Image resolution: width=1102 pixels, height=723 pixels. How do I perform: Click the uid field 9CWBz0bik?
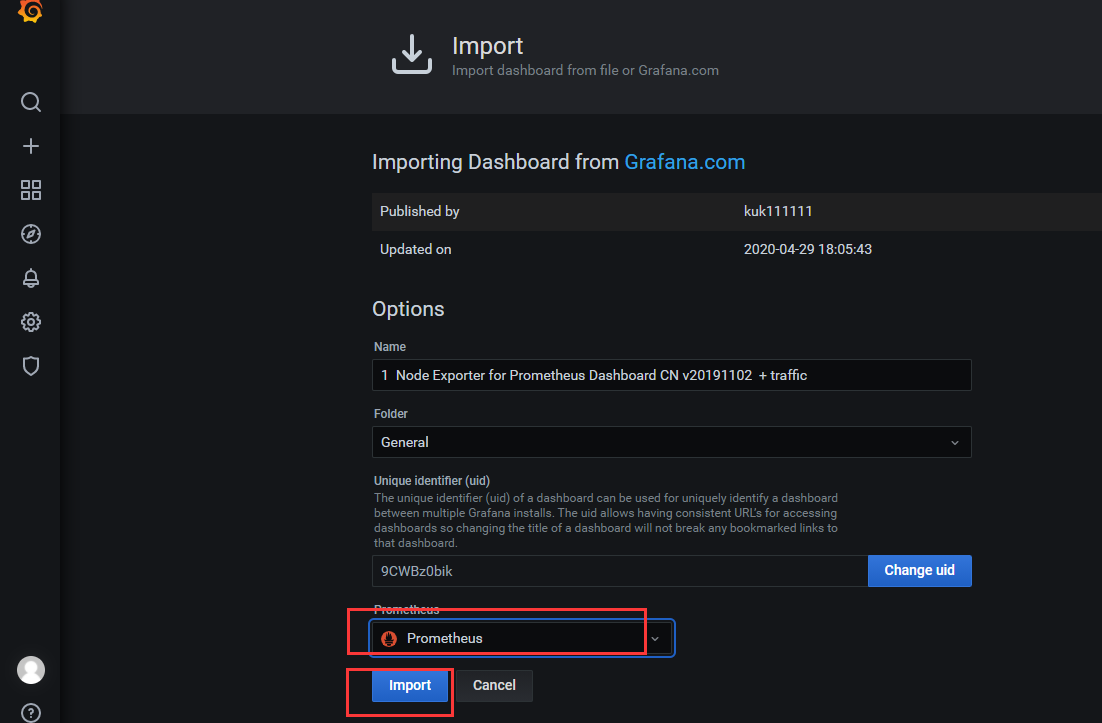[620, 571]
